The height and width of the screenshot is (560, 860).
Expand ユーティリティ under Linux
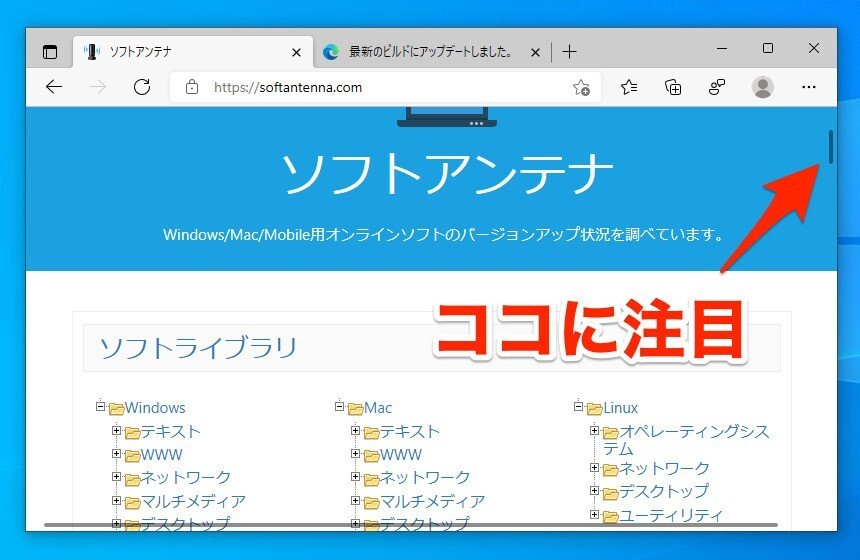[595, 514]
